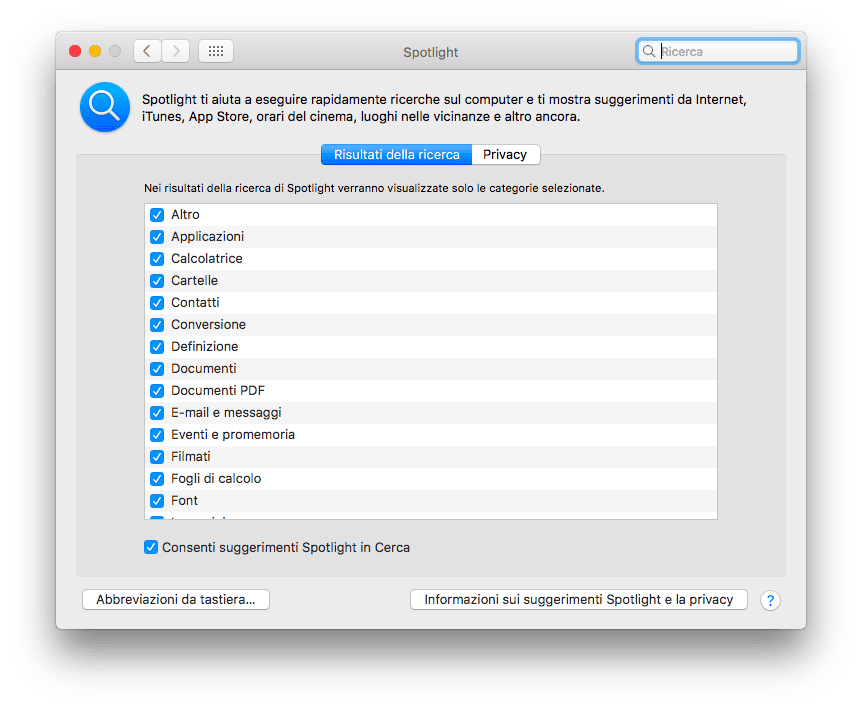This screenshot has height=709, width=862.
Task: Uncheck Consenti suggerimenti Spotlight in Cerca
Action: click(x=151, y=547)
